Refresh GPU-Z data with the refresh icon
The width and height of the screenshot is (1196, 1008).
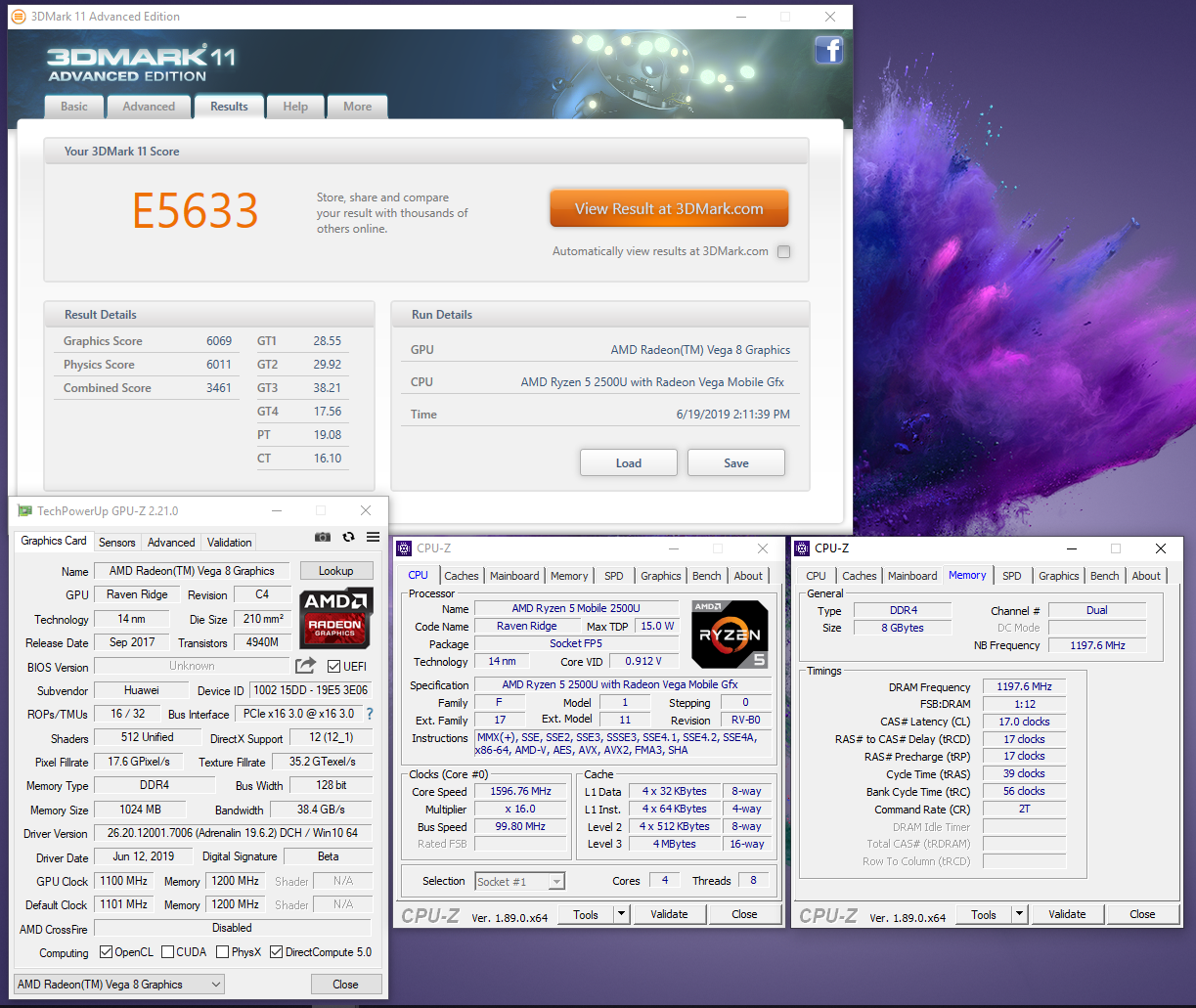coord(348,537)
